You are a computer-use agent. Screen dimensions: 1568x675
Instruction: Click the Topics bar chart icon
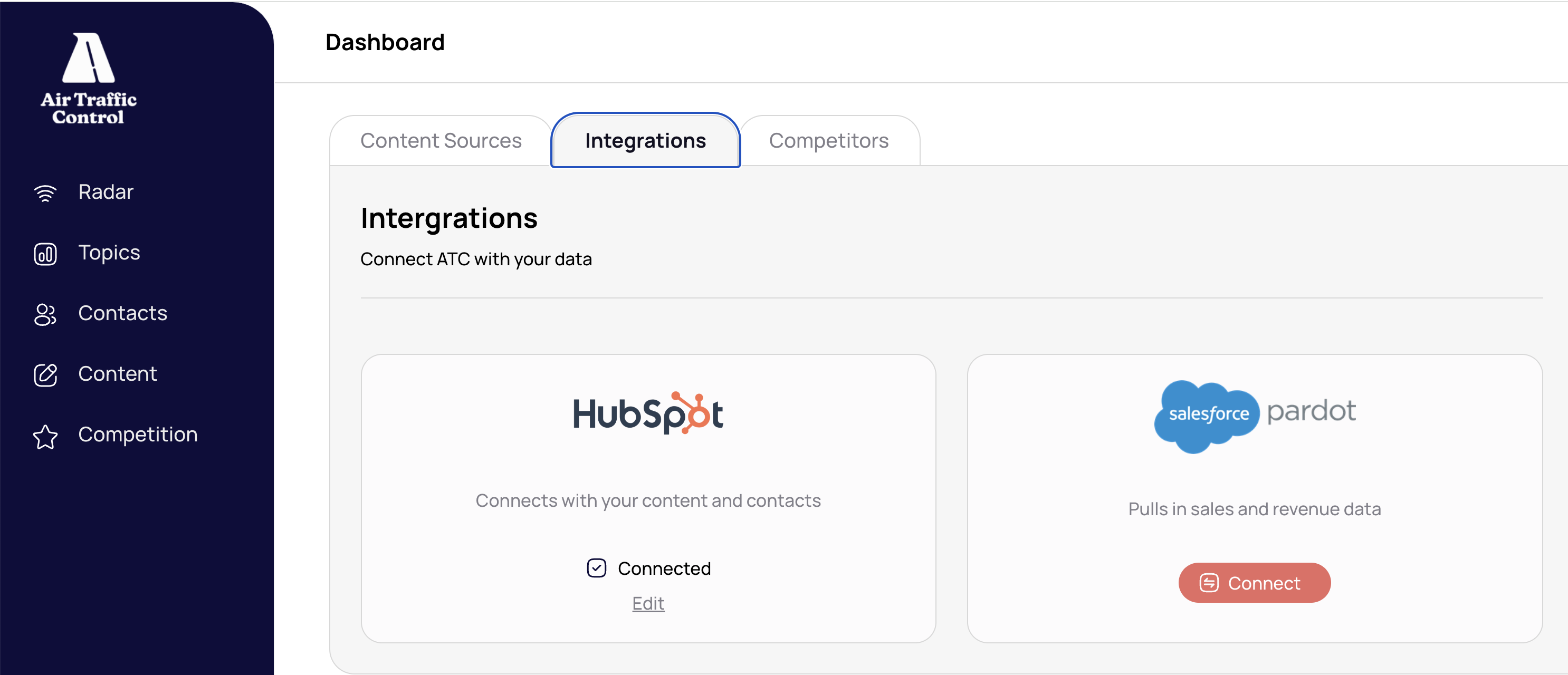point(45,253)
